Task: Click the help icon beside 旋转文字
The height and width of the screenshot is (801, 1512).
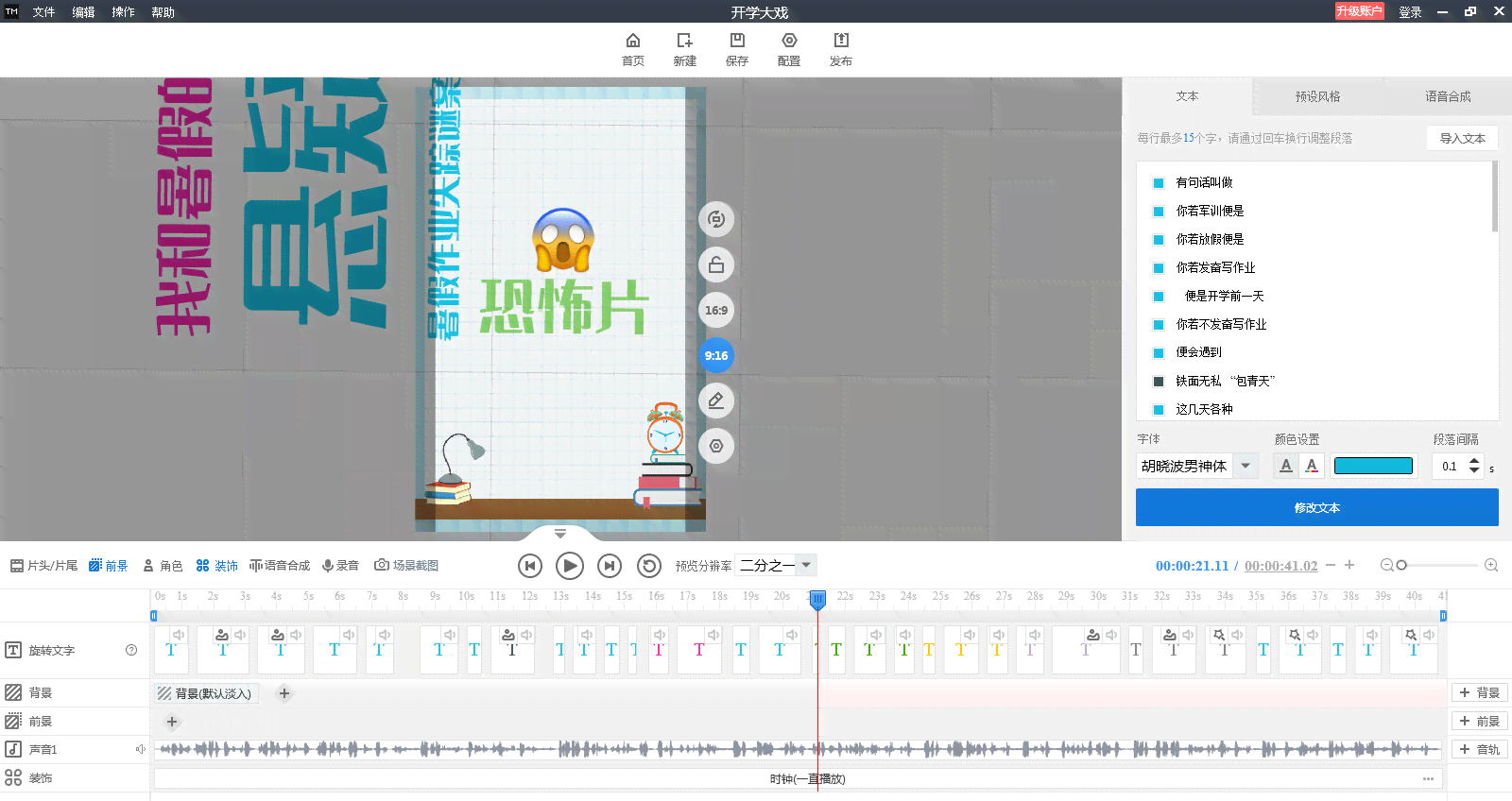Action: point(131,650)
